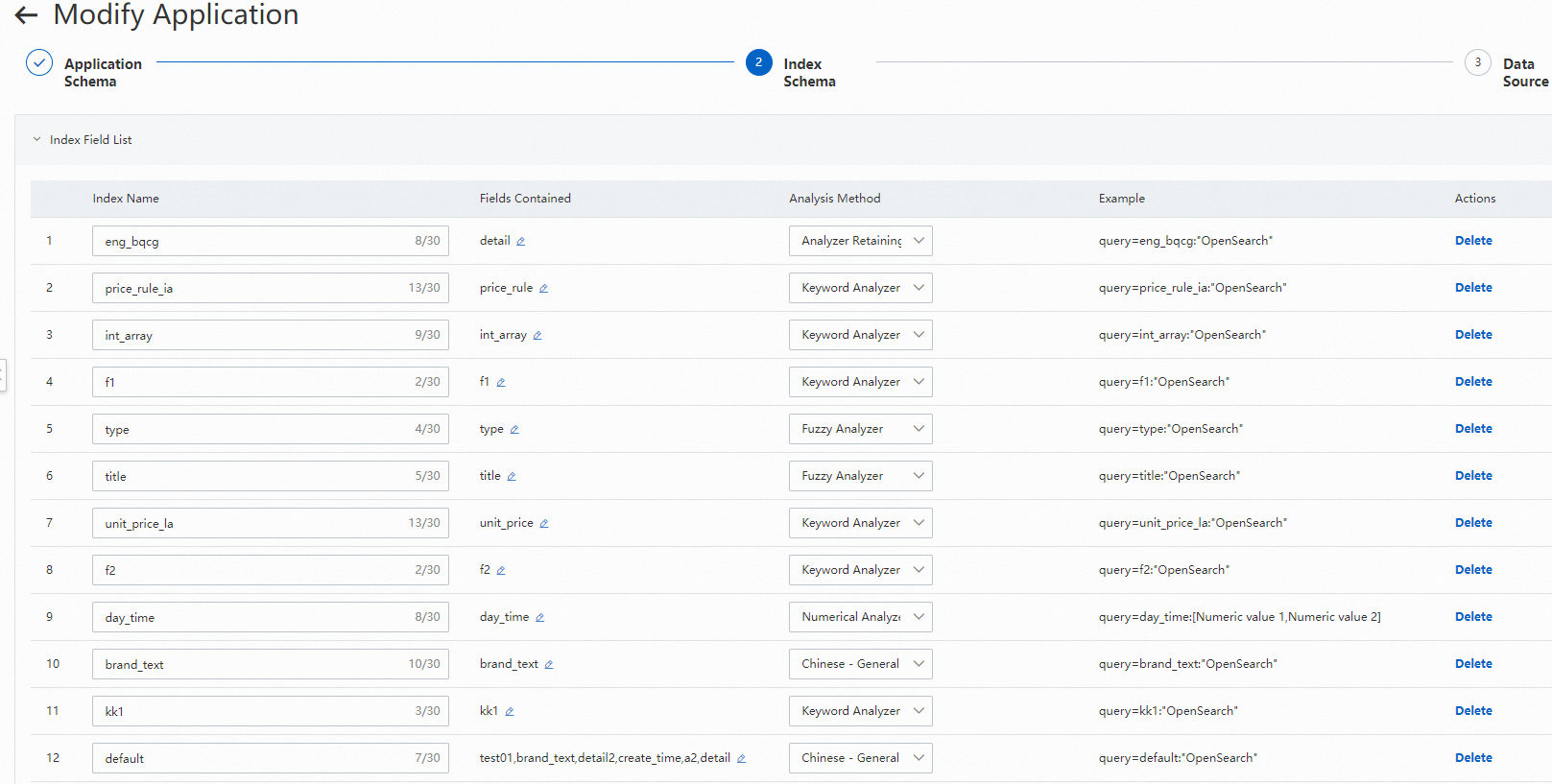Focus the type index name field
The image size is (1552, 784).
pyautogui.click(x=271, y=429)
